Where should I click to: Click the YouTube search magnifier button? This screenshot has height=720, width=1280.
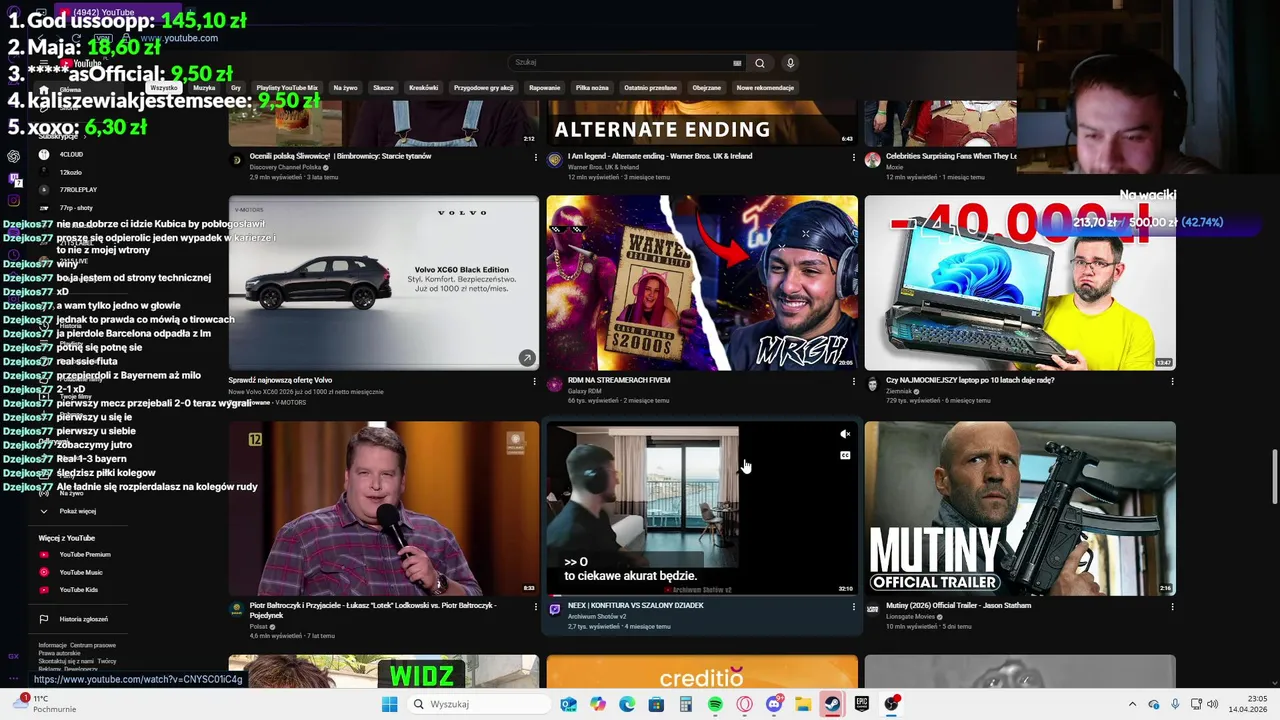(x=760, y=63)
